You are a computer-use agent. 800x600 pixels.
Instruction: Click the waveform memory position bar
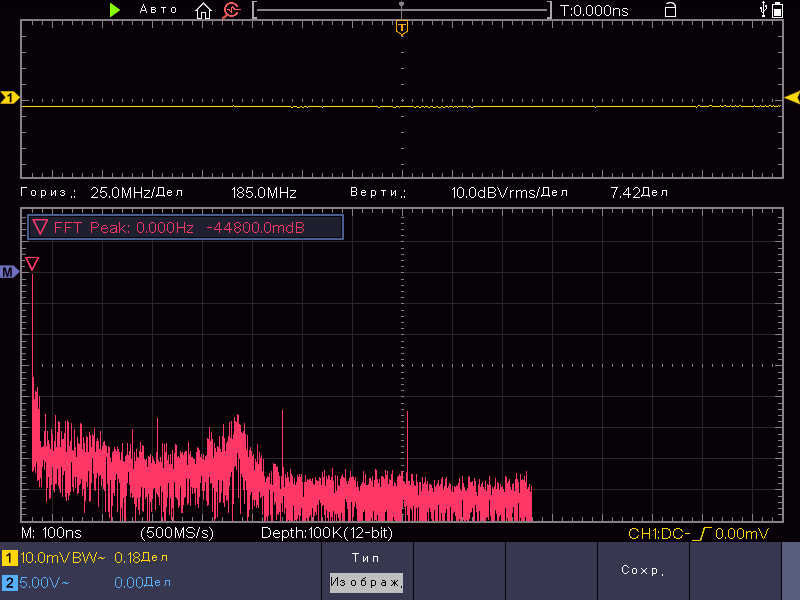click(402, 10)
